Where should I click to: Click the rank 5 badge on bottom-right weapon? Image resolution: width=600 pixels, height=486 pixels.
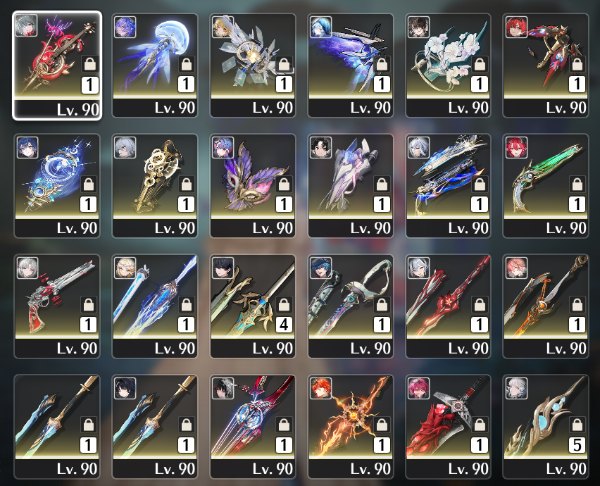click(x=577, y=445)
